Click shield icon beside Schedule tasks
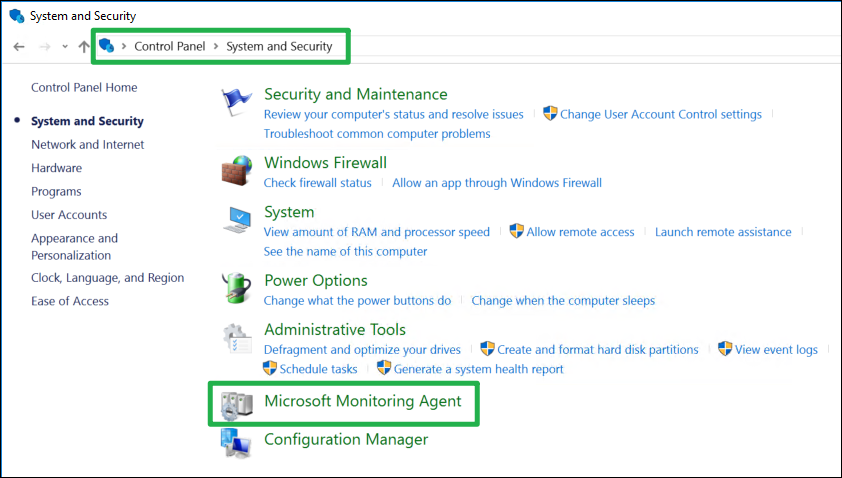 click(x=270, y=368)
